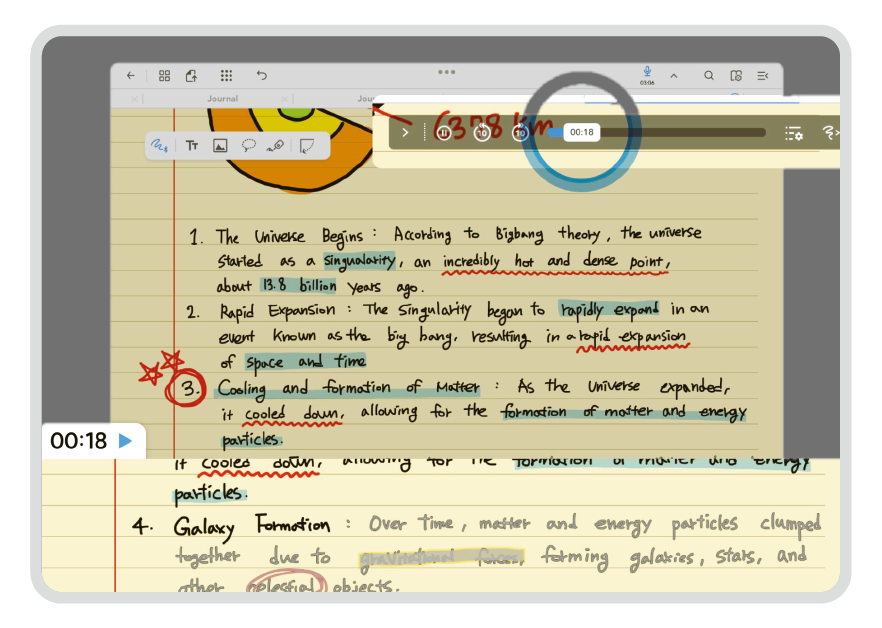Pause the audio playback
This screenshot has width=882, height=628.
tap(444, 133)
